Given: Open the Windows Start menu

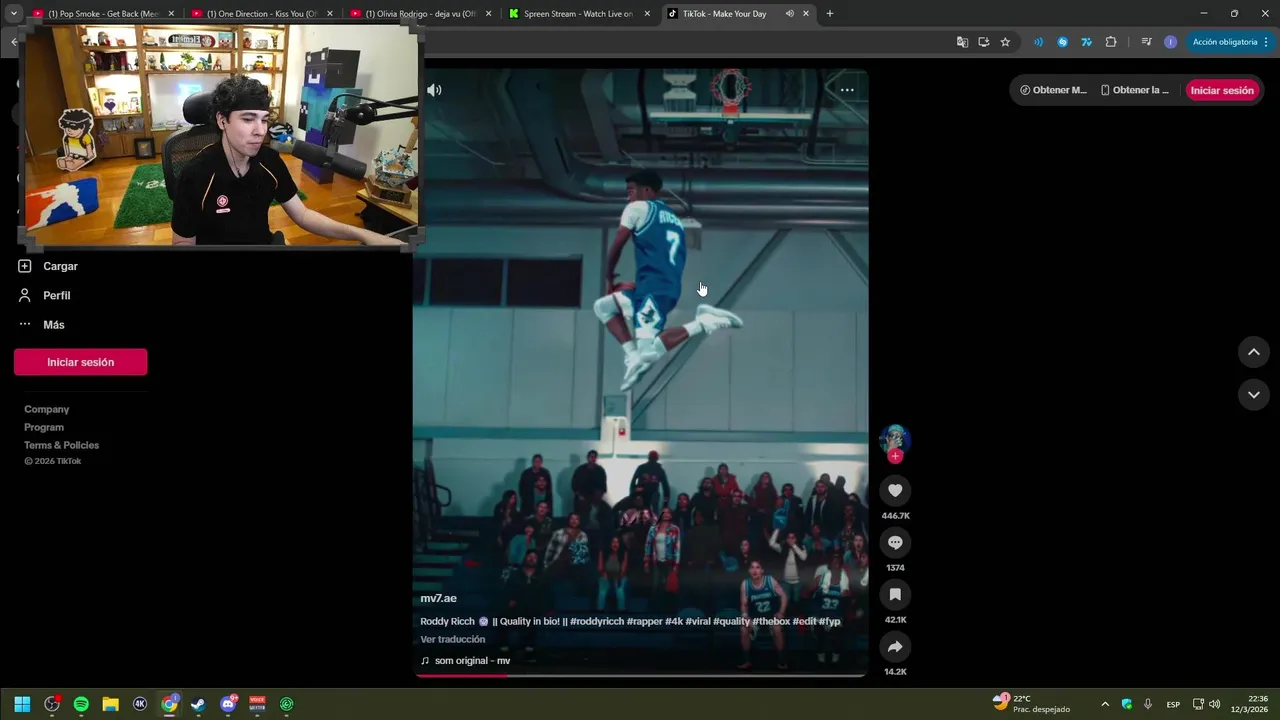Looking at the screenshot, I should click(x=22, y=704).
